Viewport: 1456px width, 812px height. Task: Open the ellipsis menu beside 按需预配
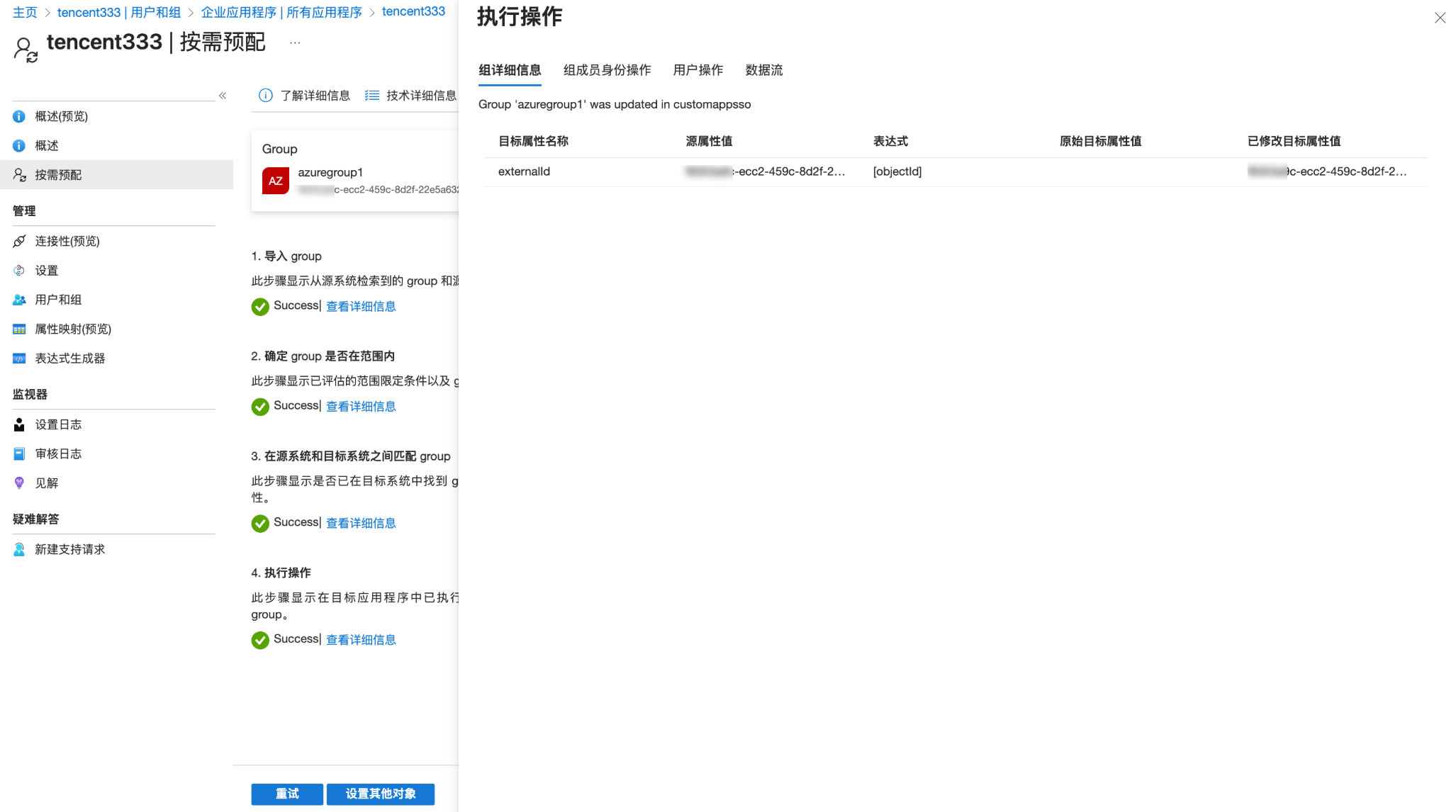[295, 43]
